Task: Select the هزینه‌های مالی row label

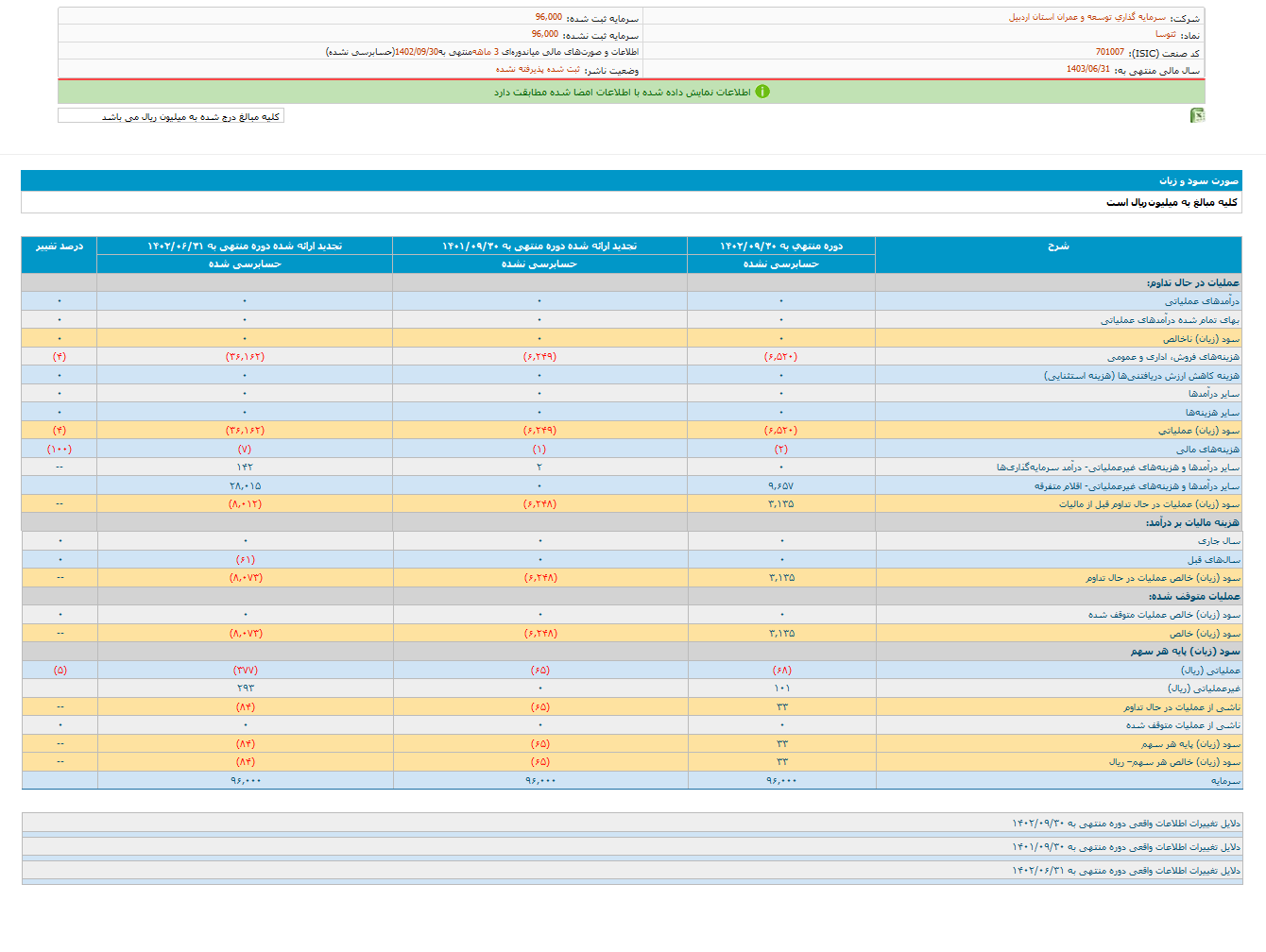Action: click(x=1207, y=450)
